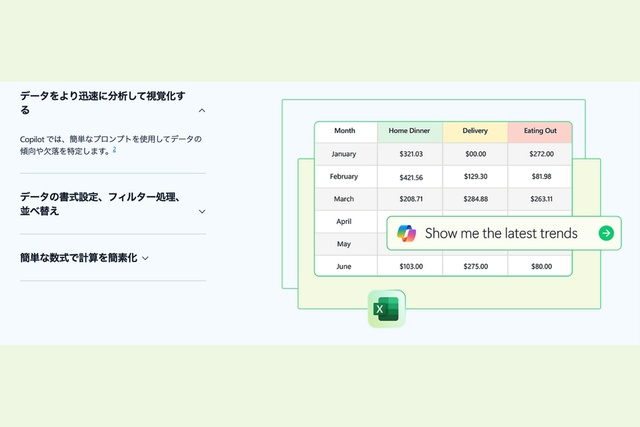Open footnote 2 link in description
Viewport: 640px width, 427px height.
[x=114, y=149]
